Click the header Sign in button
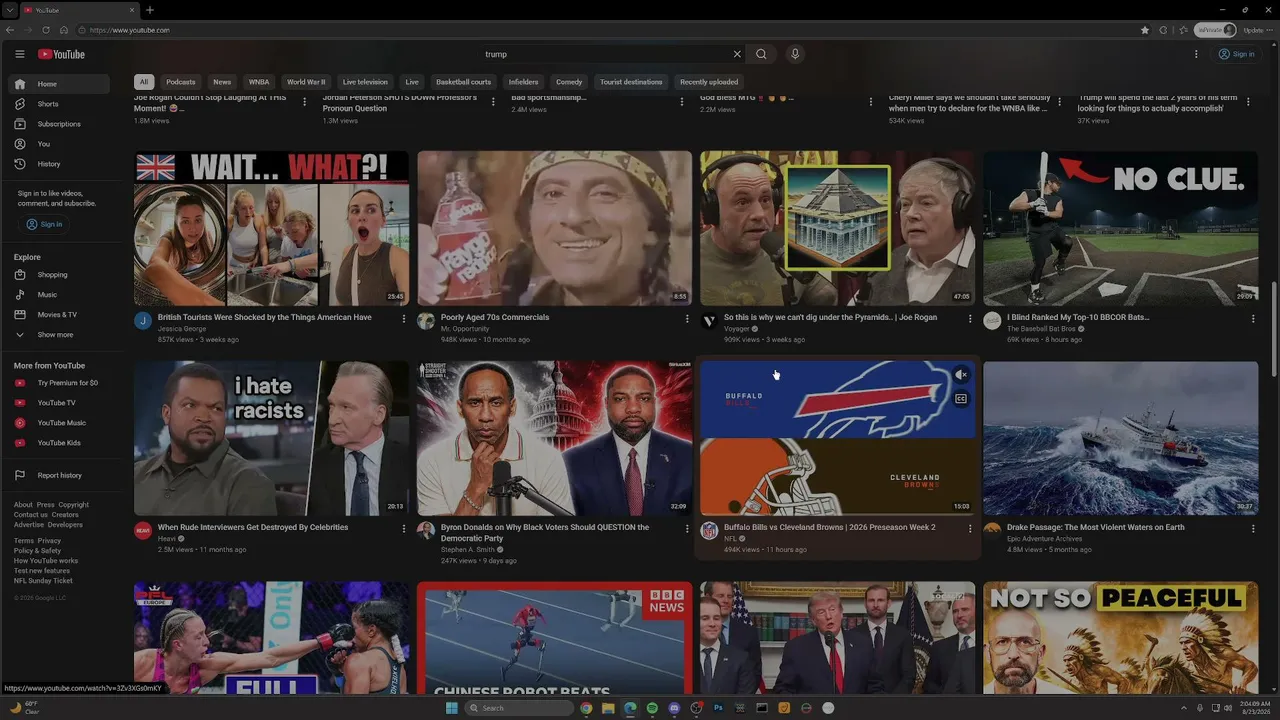Image resolution: width=1280 pixels, height=720 pixels. pos(1237,54)
